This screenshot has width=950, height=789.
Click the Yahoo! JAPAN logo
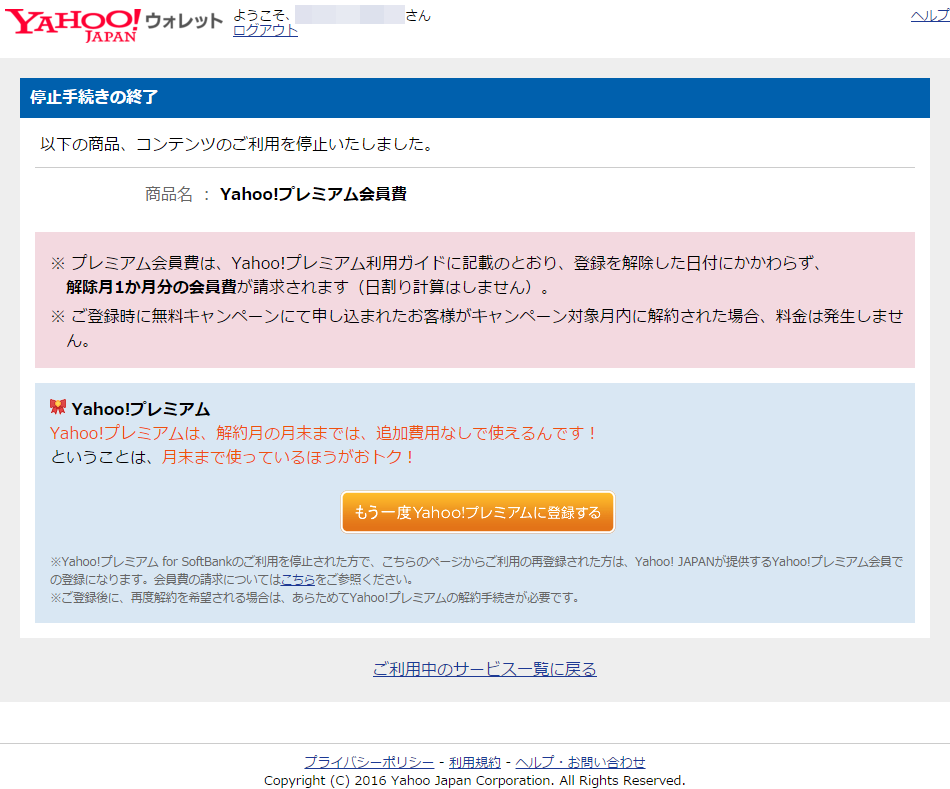point(73,25)
